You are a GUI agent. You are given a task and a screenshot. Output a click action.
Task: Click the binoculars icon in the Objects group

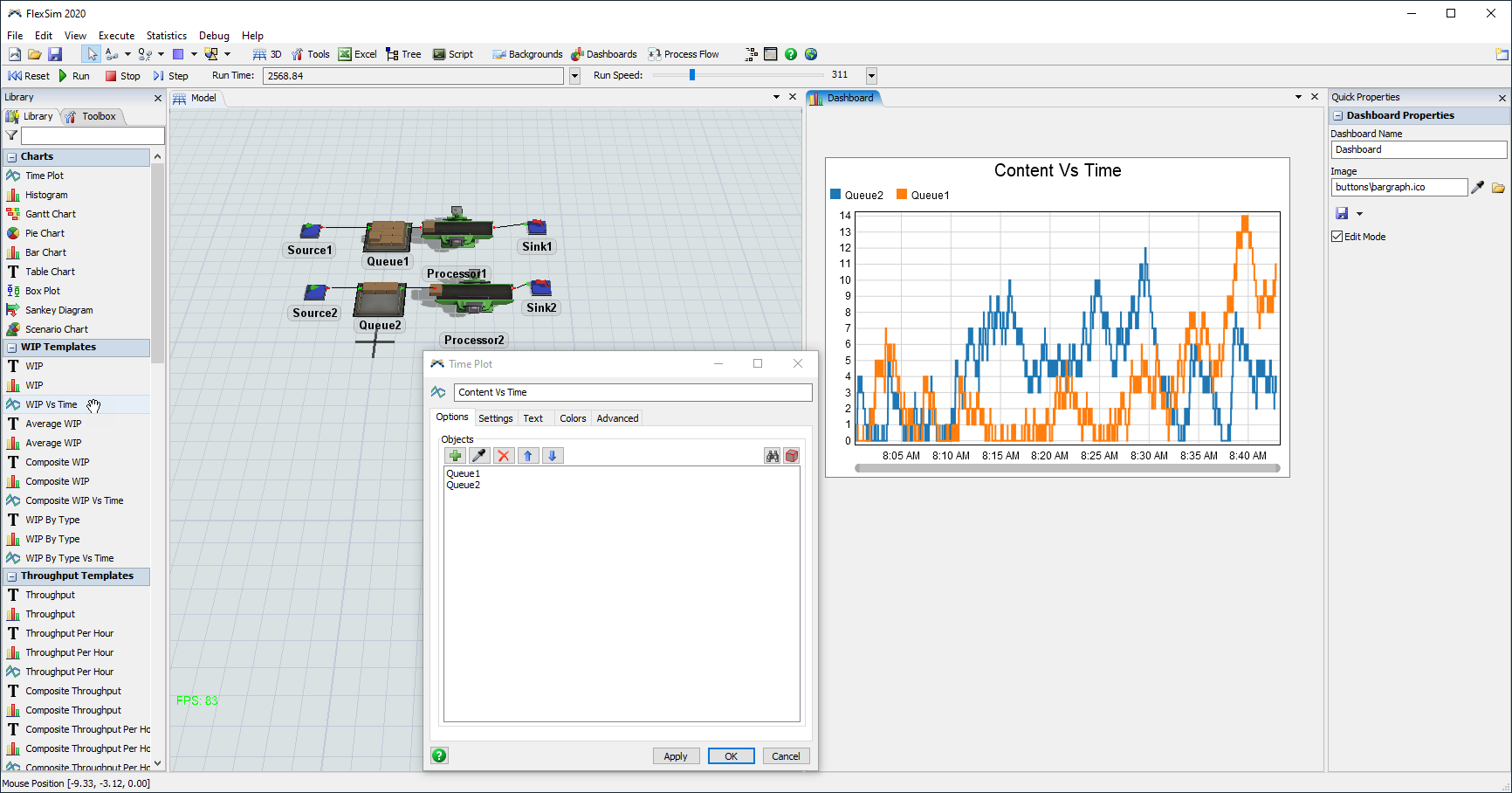(x=773, y=456)
